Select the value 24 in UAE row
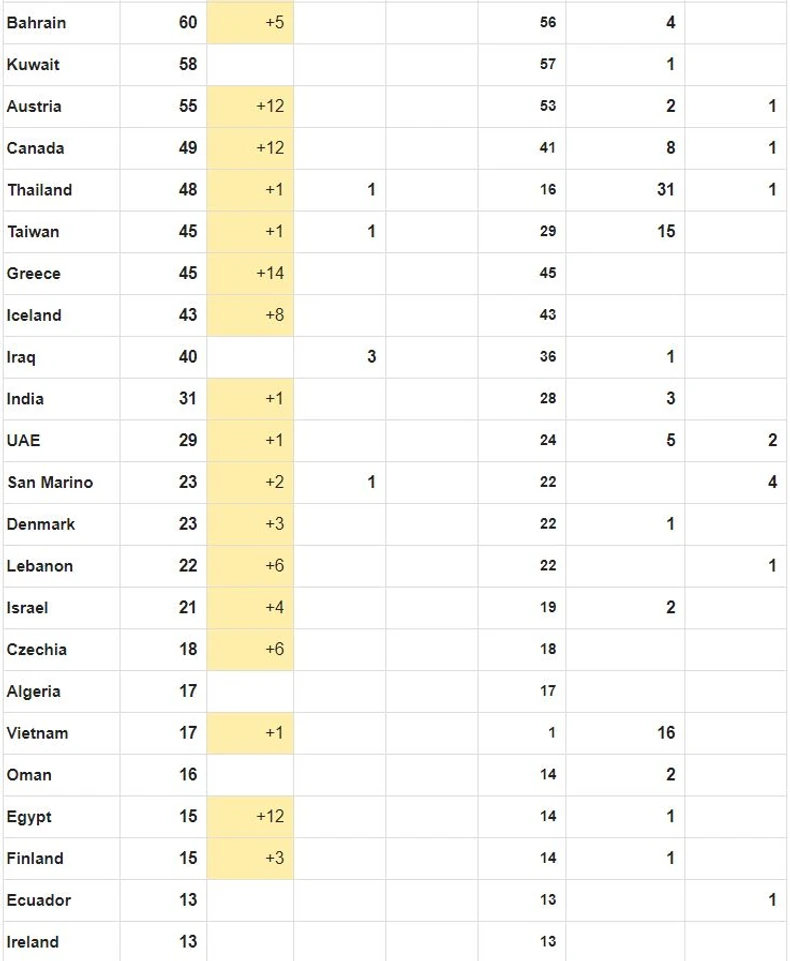The width and height of the screenshot is (790, 961). [x=547, y=441]
